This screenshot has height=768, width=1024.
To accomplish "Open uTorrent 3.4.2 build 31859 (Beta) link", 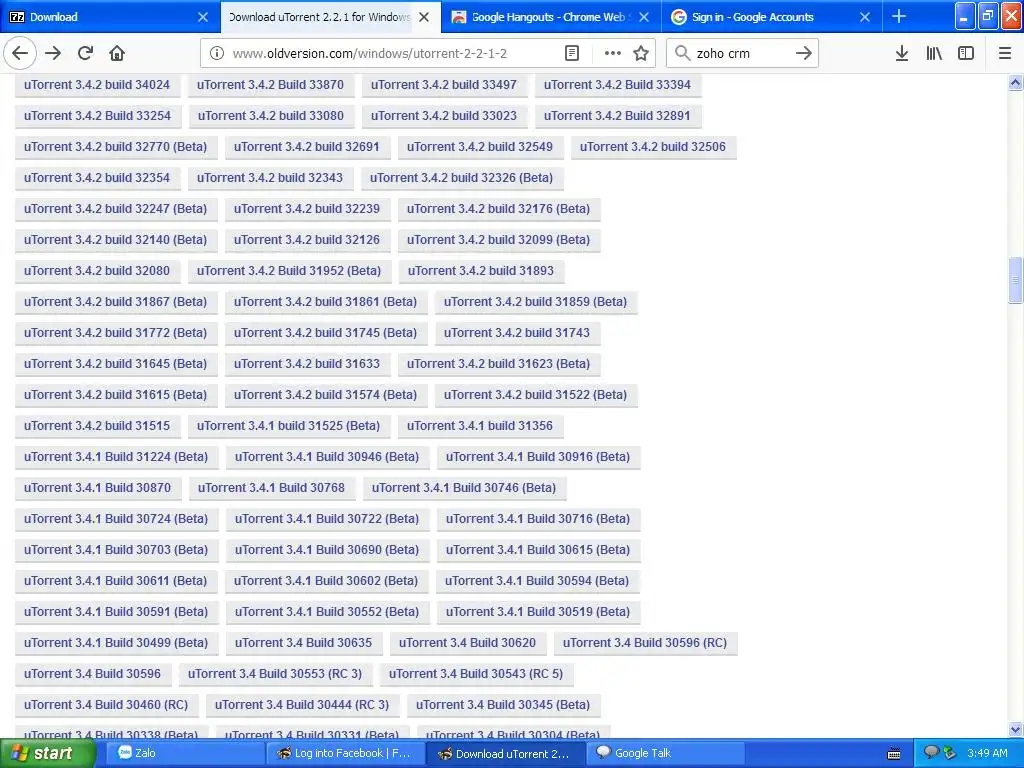I will (536, 302).
